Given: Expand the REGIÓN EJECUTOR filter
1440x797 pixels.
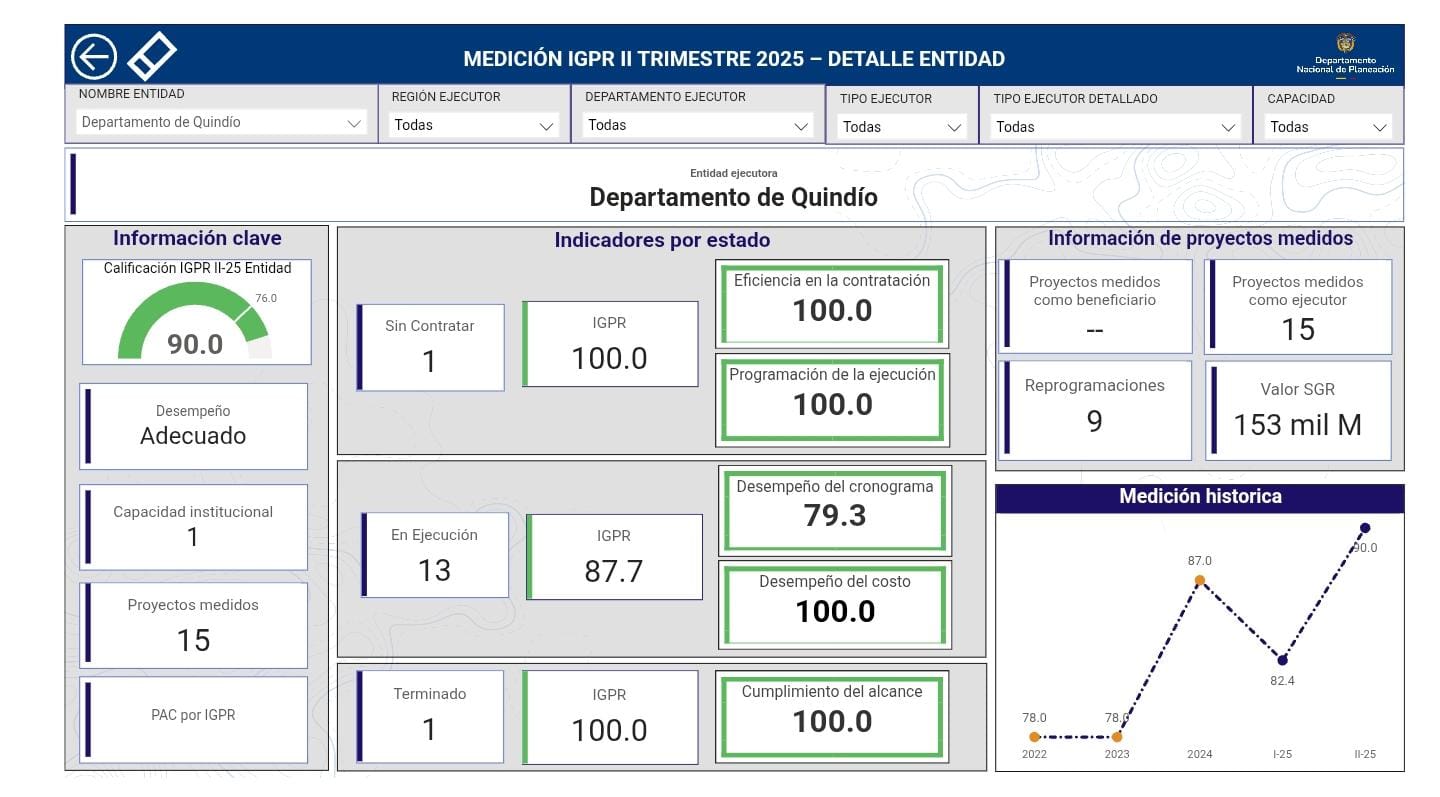Looking at the screenshot, I should (x=474, y=126).
